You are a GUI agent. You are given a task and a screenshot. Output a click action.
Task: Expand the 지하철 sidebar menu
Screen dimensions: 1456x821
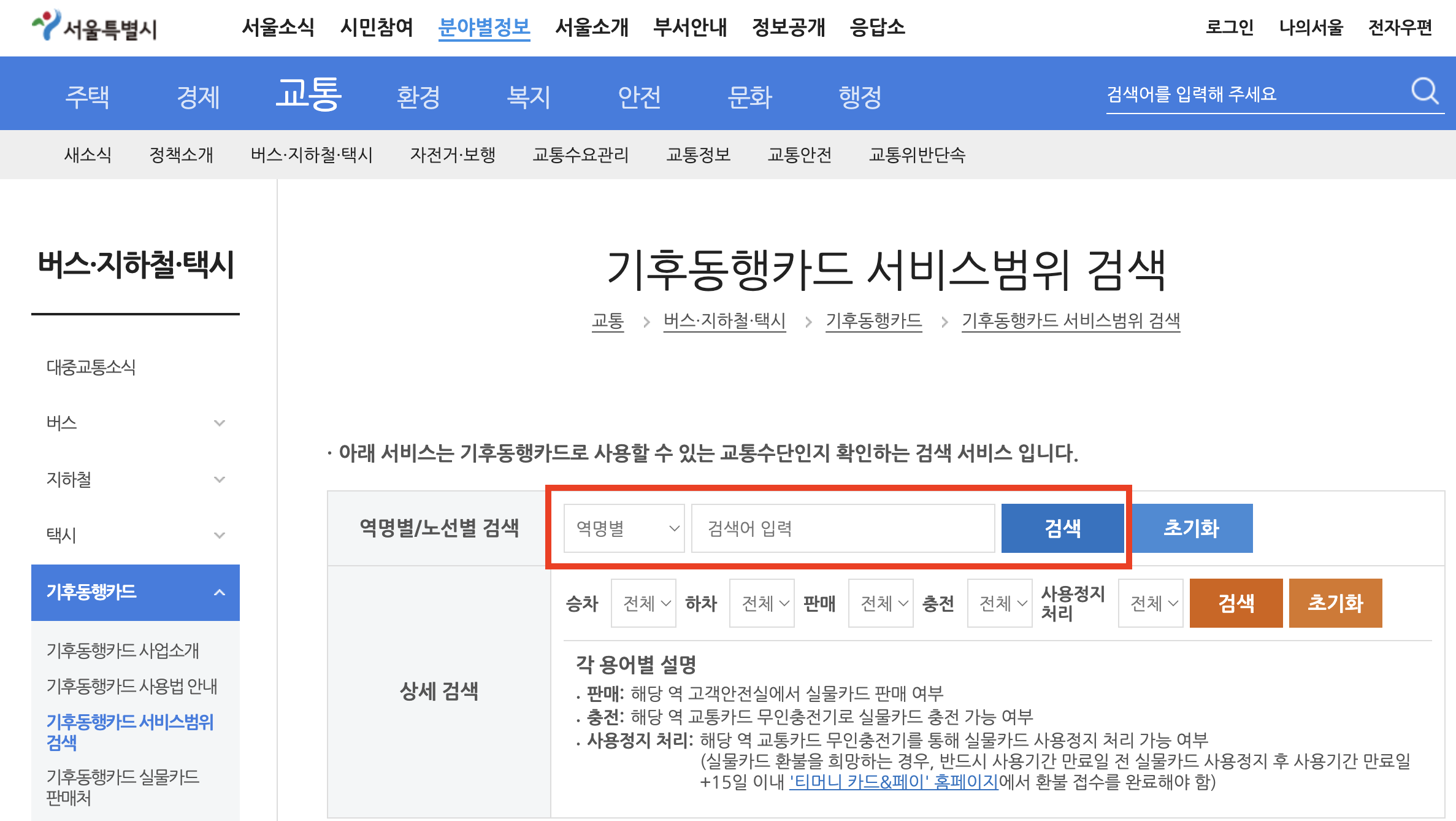[219, 479]
